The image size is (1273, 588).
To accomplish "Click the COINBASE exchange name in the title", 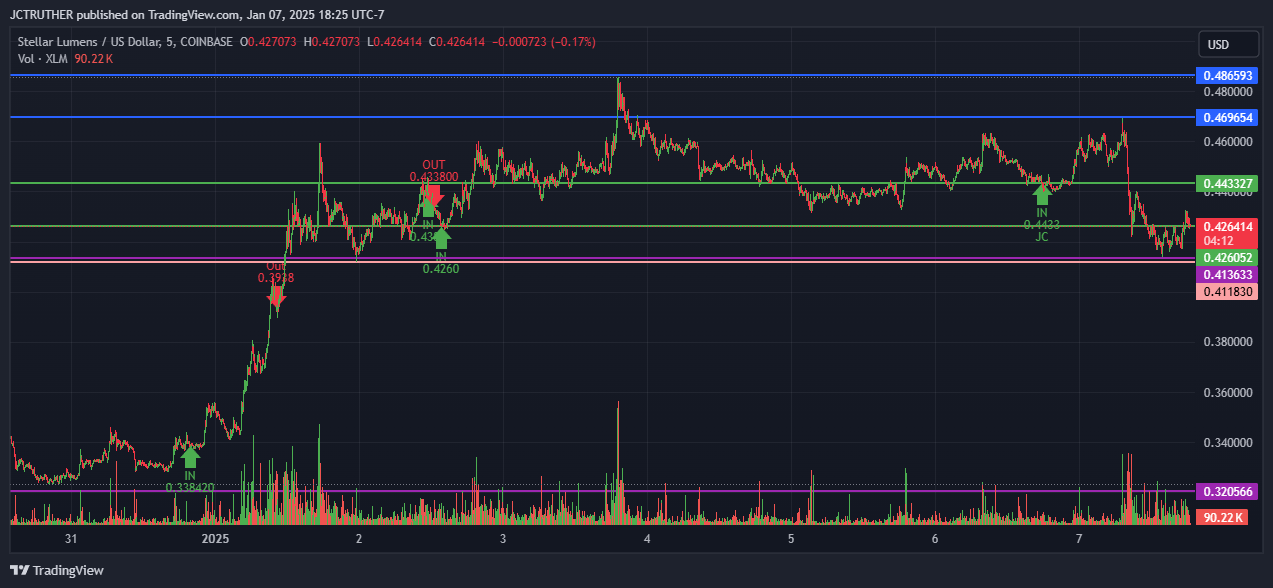I will [x=206, y=42].
